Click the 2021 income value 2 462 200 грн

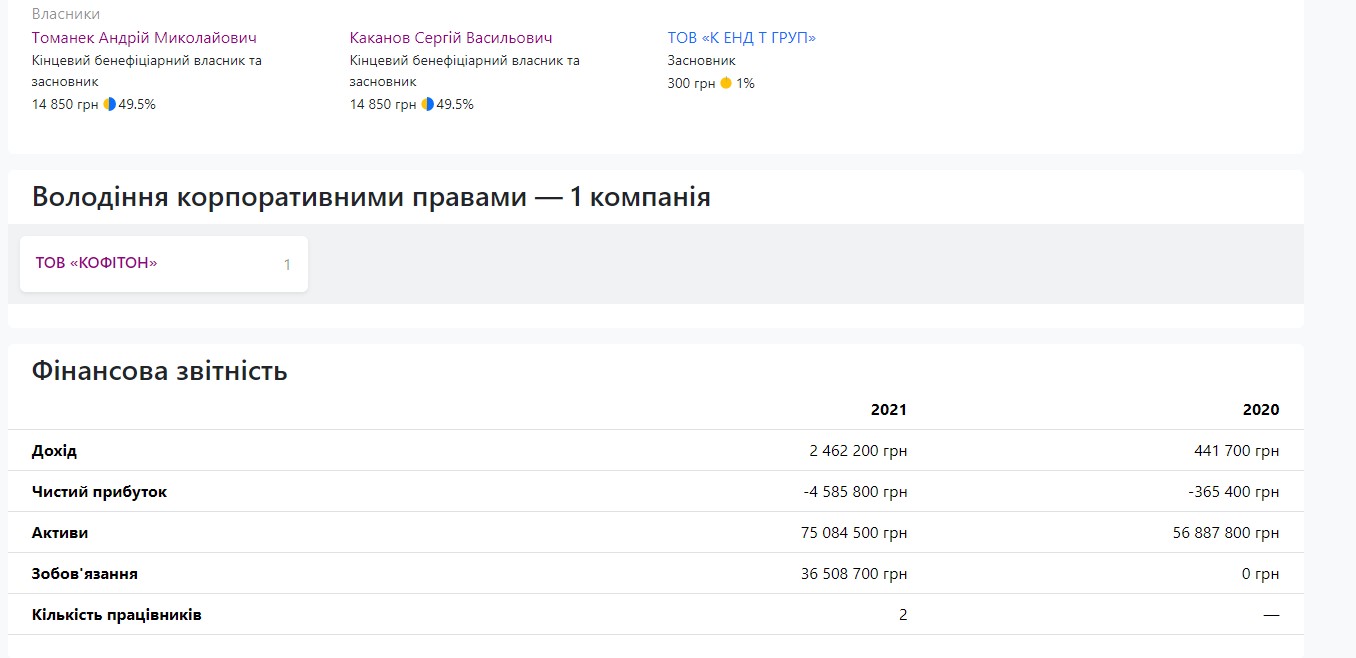click(x=858, y=451)
